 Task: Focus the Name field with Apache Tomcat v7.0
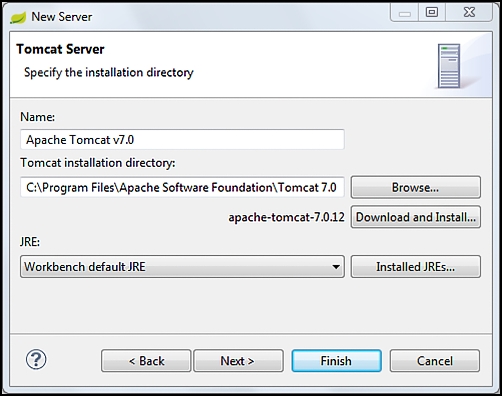(x=182, y=140)
